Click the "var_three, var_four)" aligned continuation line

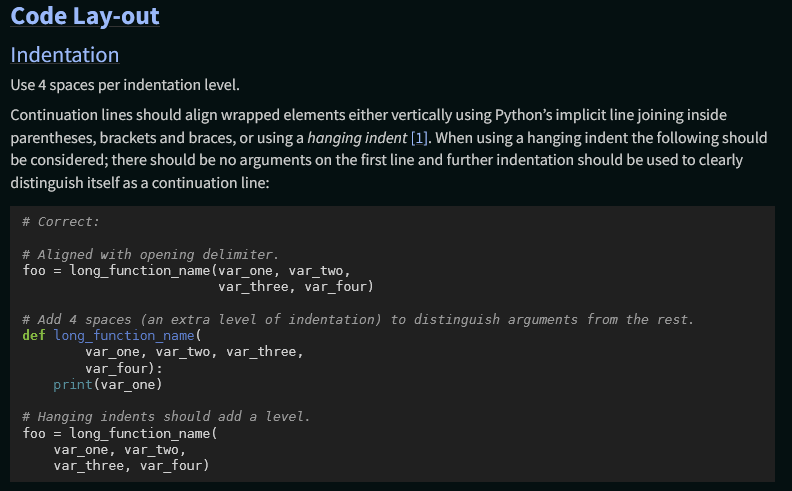click(x=295, y=287)
